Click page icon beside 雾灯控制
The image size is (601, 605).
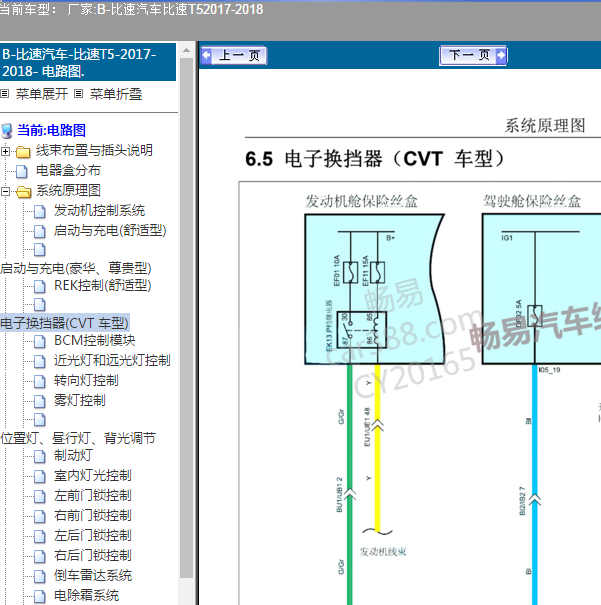[39, 401]
